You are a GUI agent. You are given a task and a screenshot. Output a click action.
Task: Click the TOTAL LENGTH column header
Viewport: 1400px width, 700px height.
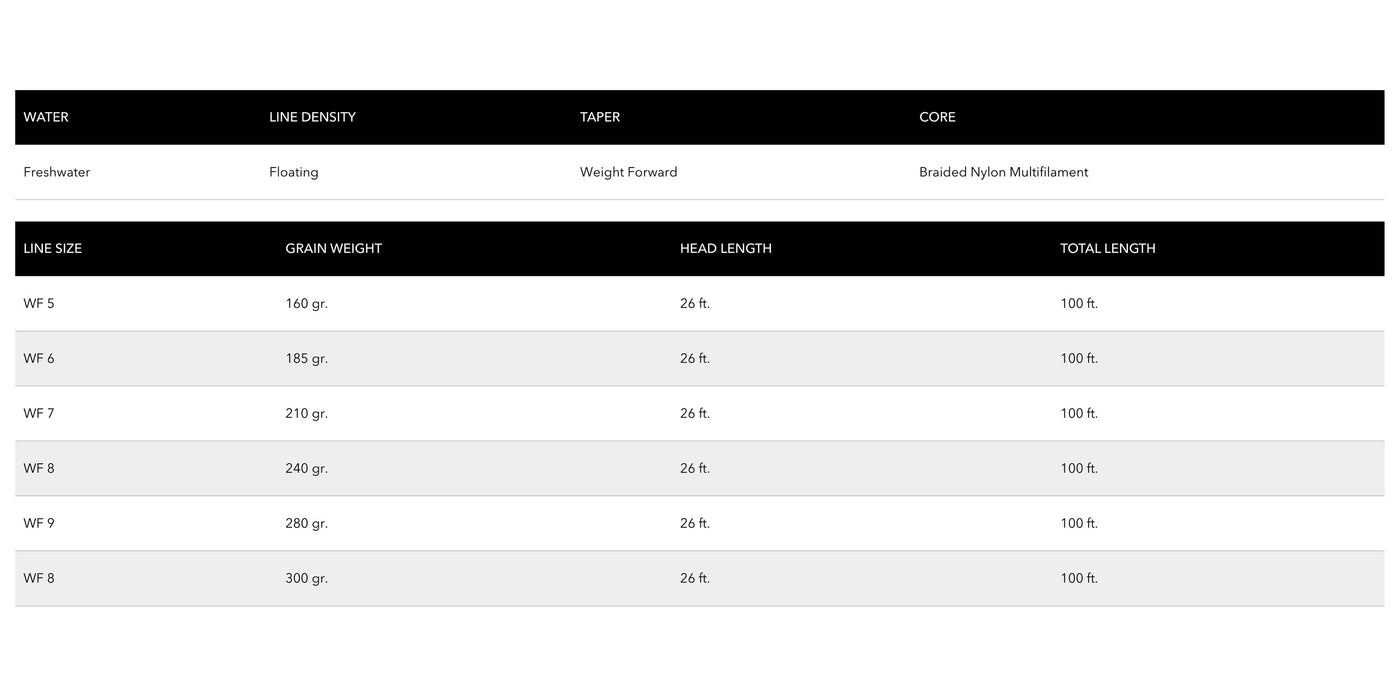click(x=1107, y=248)
